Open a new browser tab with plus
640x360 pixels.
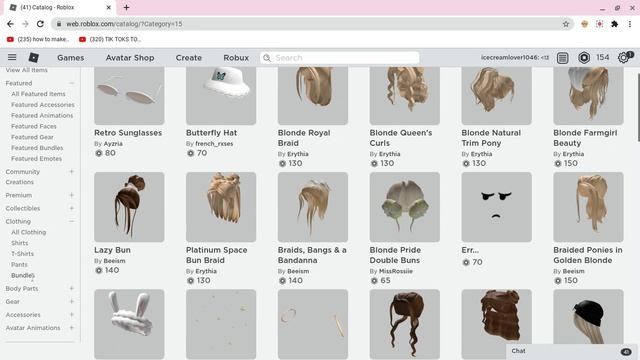[127, 7]
